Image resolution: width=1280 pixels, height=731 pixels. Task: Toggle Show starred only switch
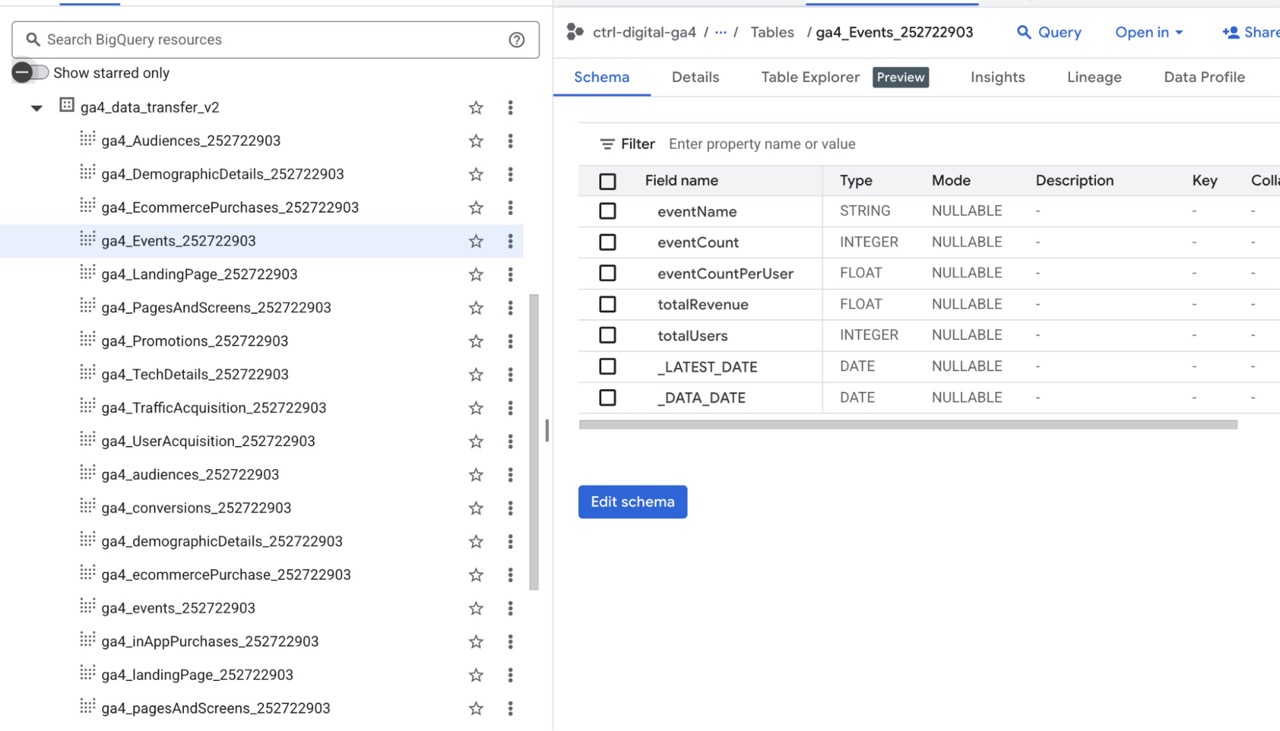pyautogui.click(x=30, y=73)
